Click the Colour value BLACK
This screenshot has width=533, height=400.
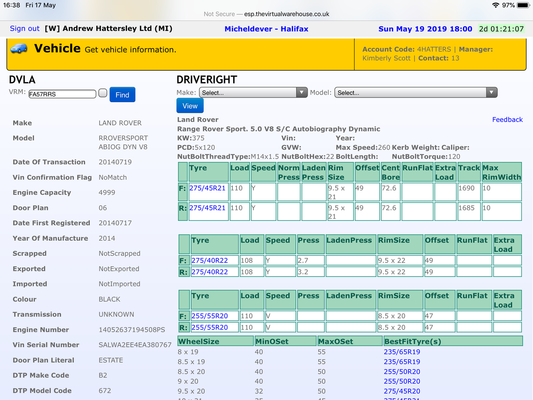(x=109, y=299)
